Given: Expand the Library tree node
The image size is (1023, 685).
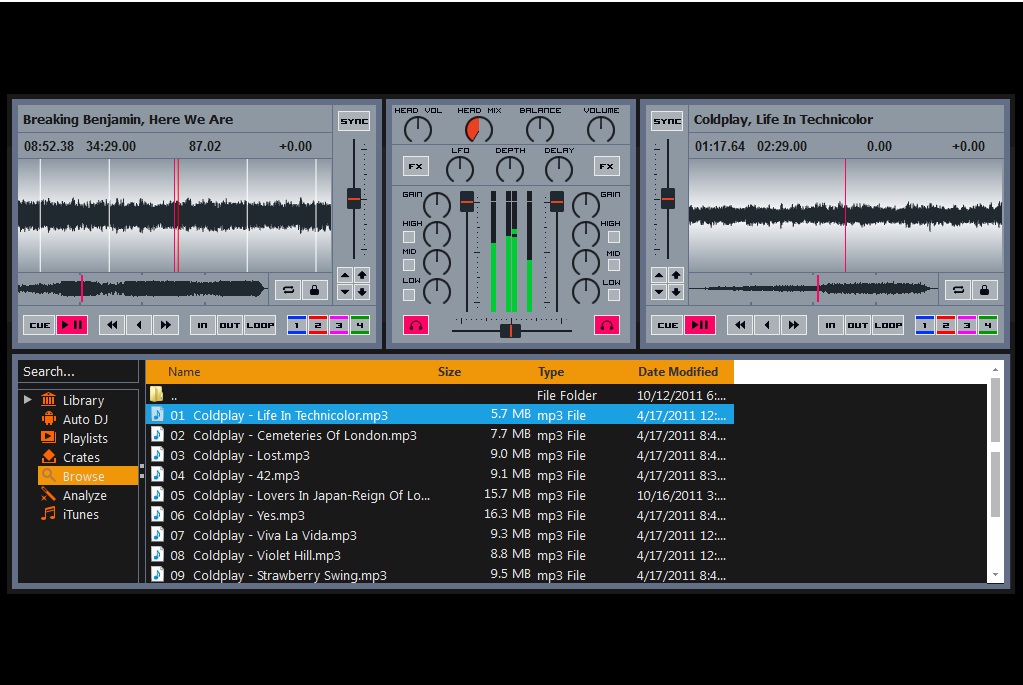Looking at the screenshot, I should click(x=28, y=400).
